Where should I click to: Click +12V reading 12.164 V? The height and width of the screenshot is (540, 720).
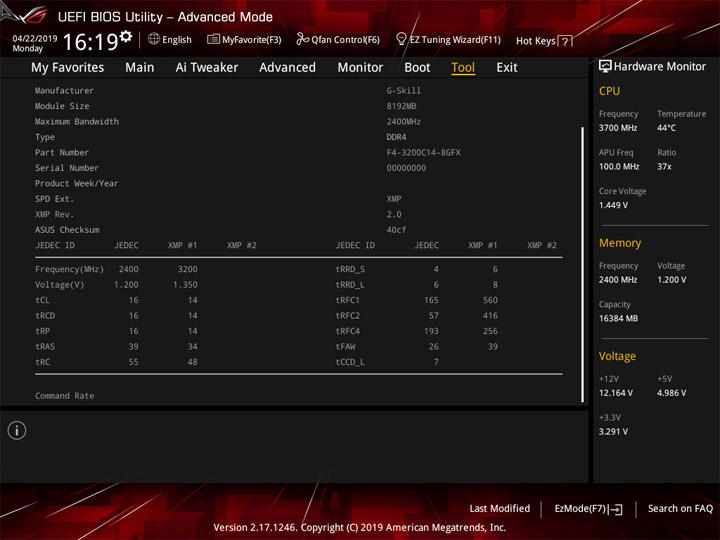click(x=616, y=393)
